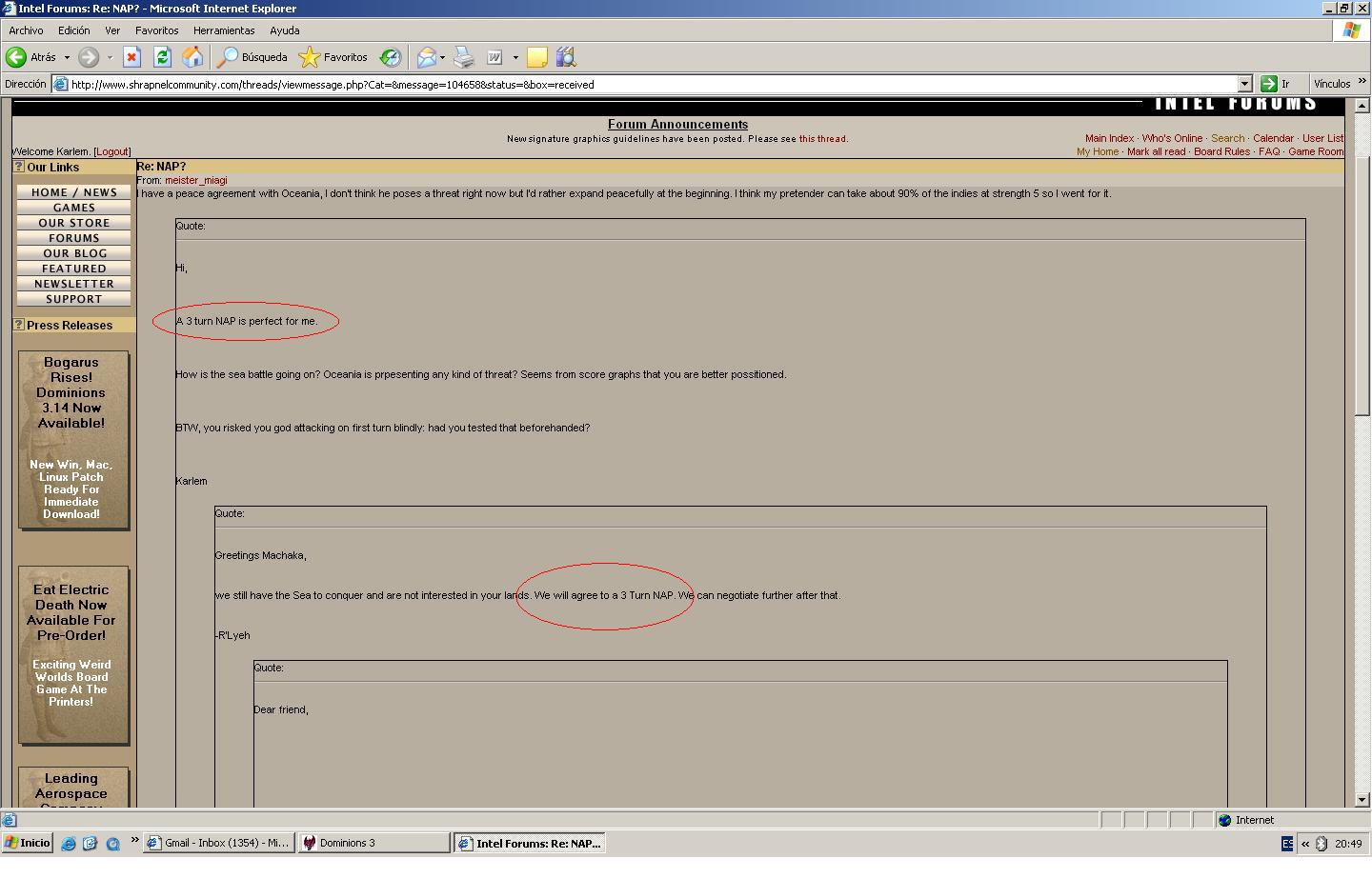This screenshot has height=878, width=1372.
Task: Click the vertical scrollbar down arrow
Action: click(1362, 800)
